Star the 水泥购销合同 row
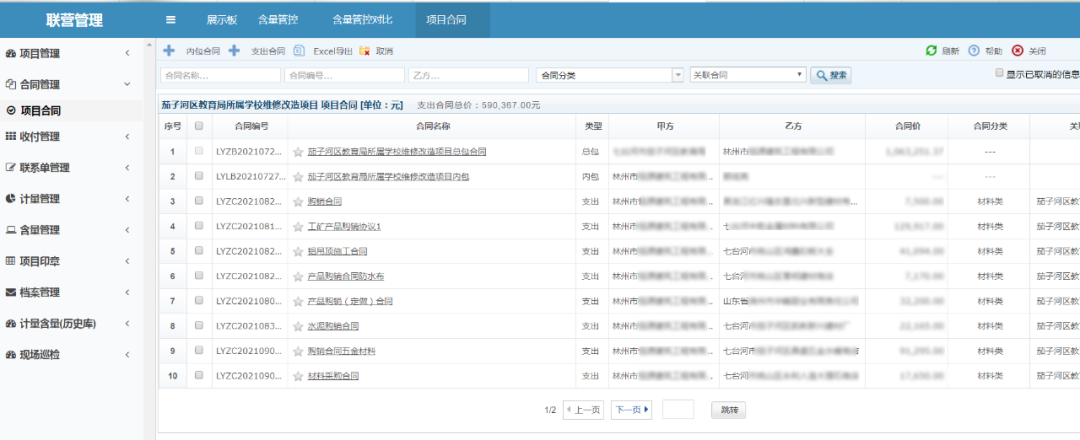Screen dimensions: 1080x440 click(x=298, y=326)
